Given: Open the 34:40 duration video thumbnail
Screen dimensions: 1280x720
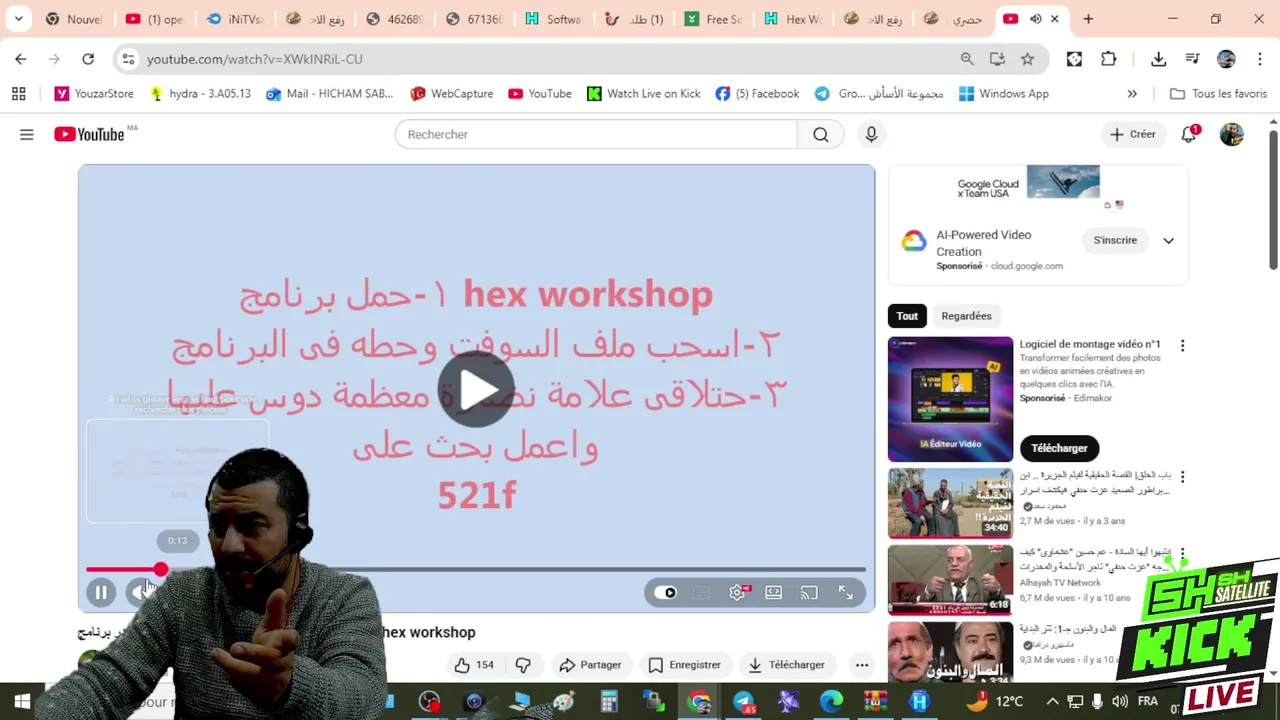Looking at the screenshot, I should click(950, 503).
